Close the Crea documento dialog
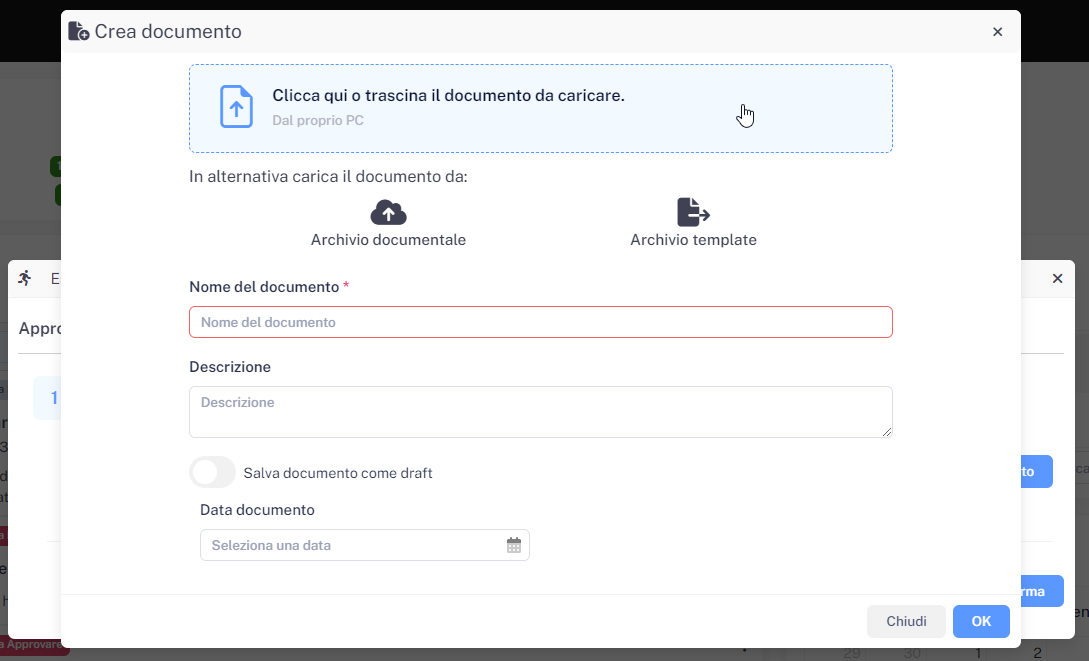The width and height of the screenshot is (1089, 661). [x=997, y=32]
